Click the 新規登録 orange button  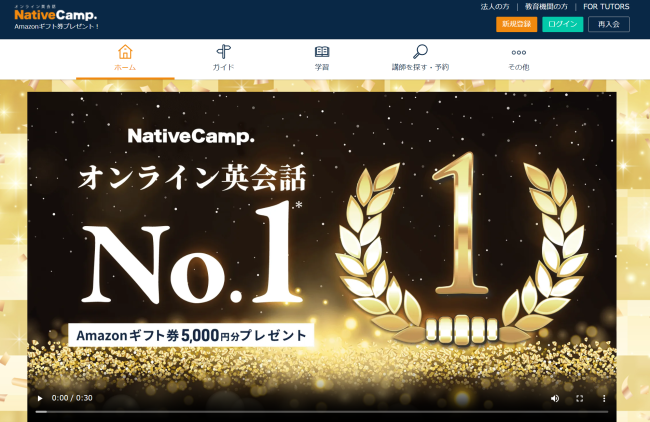517,24
